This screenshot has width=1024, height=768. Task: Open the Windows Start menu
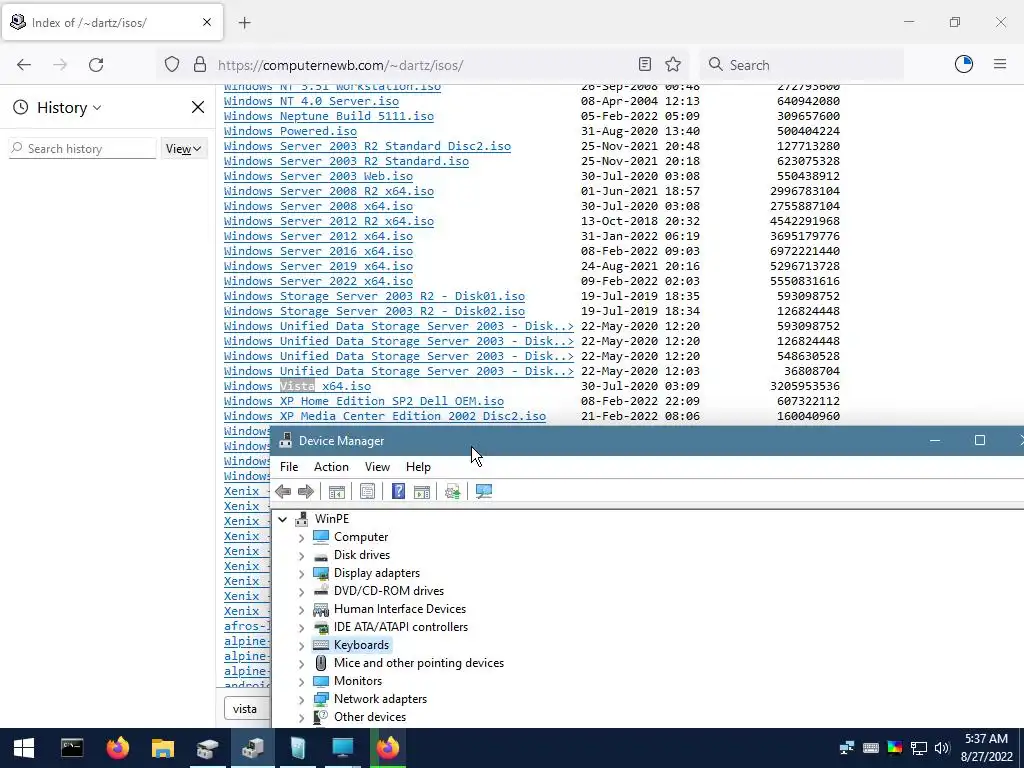pos(24,748)
